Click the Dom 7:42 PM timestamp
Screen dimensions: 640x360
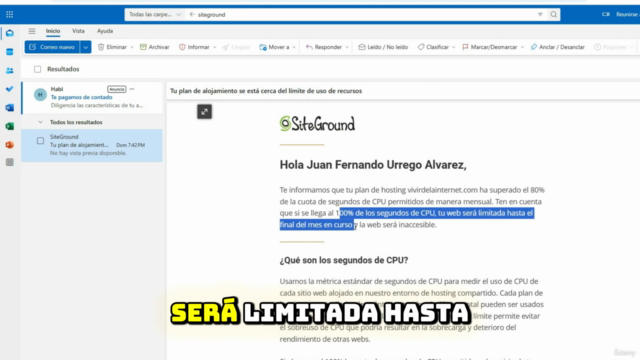131,145
